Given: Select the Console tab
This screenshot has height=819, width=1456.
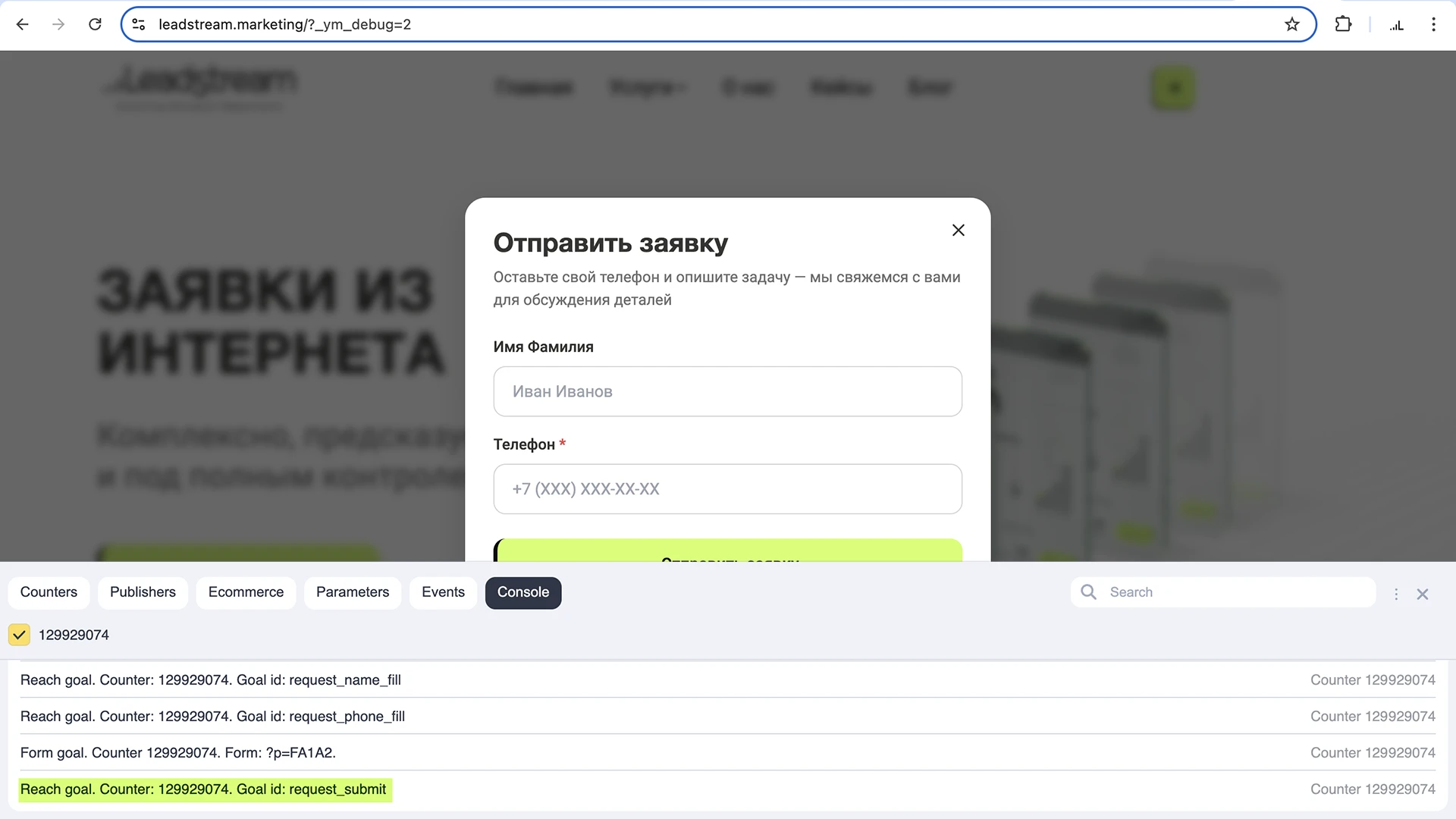Looking at the screenshot, I should click(x=523, y=592).
